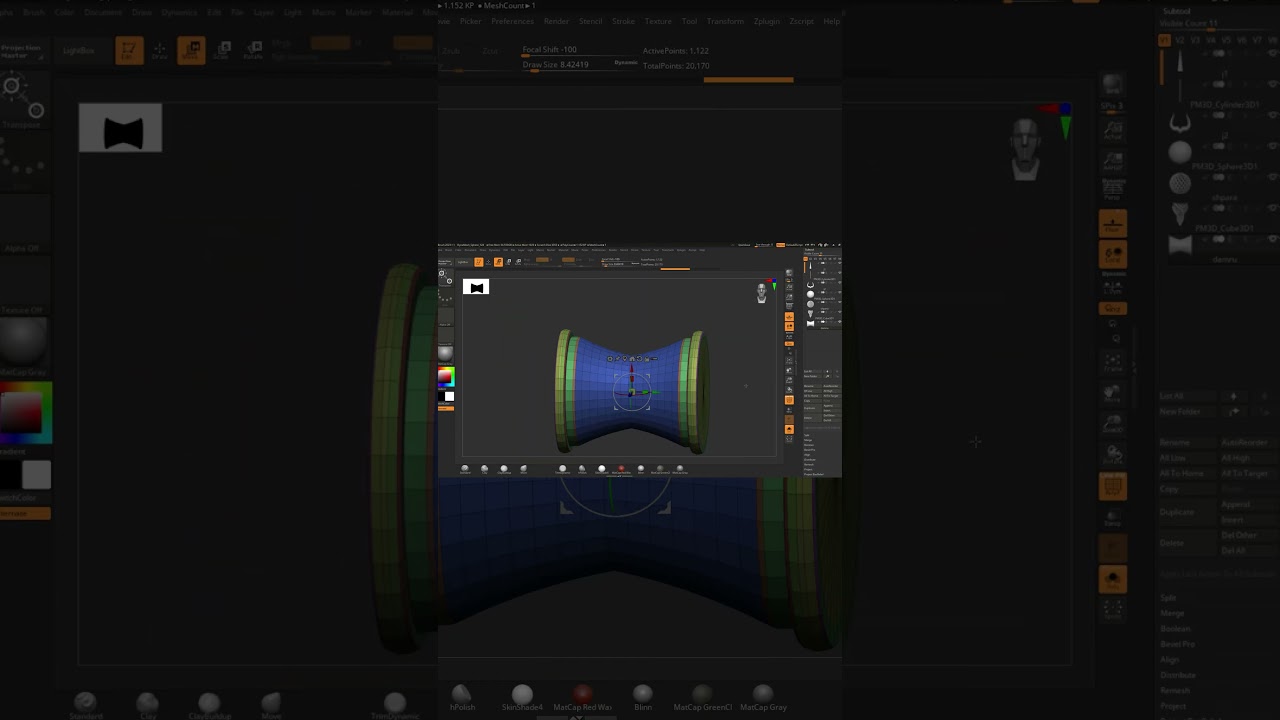Expand the Bevel Pro section
This screenshot has height=720, width=1280.
[x=1177, y=644]
